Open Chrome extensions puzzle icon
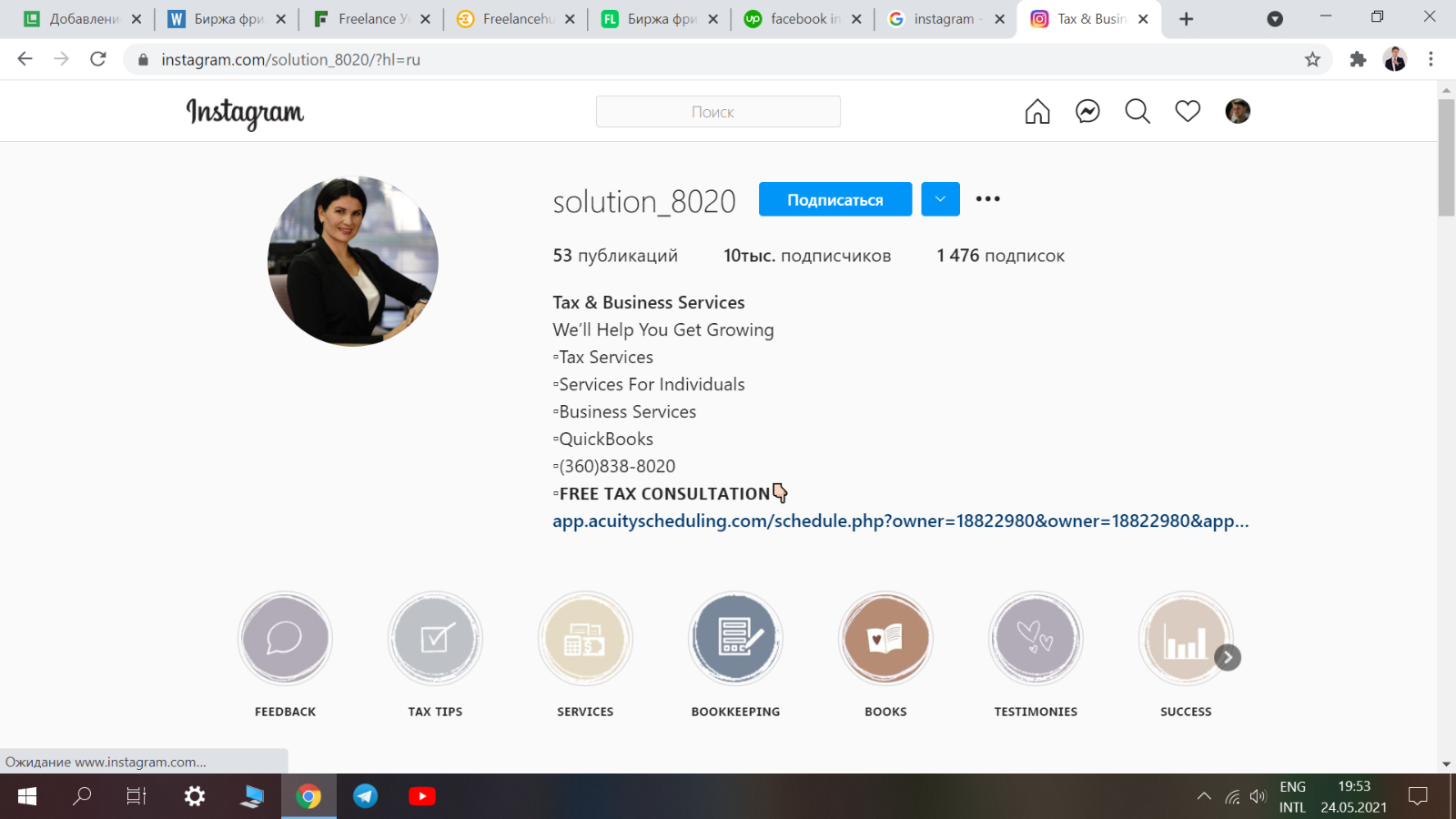 click(x=1358, y=59)
